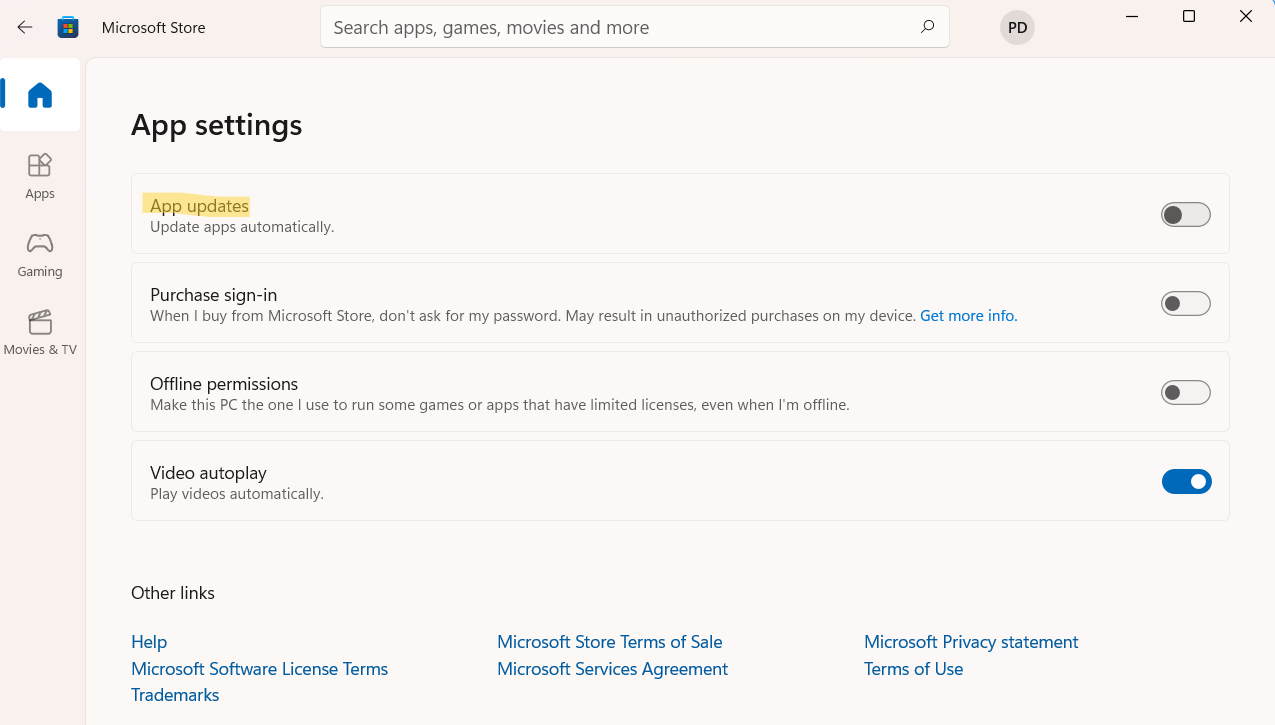Open Movies & TV sidebar section

(x=40, y=333)
